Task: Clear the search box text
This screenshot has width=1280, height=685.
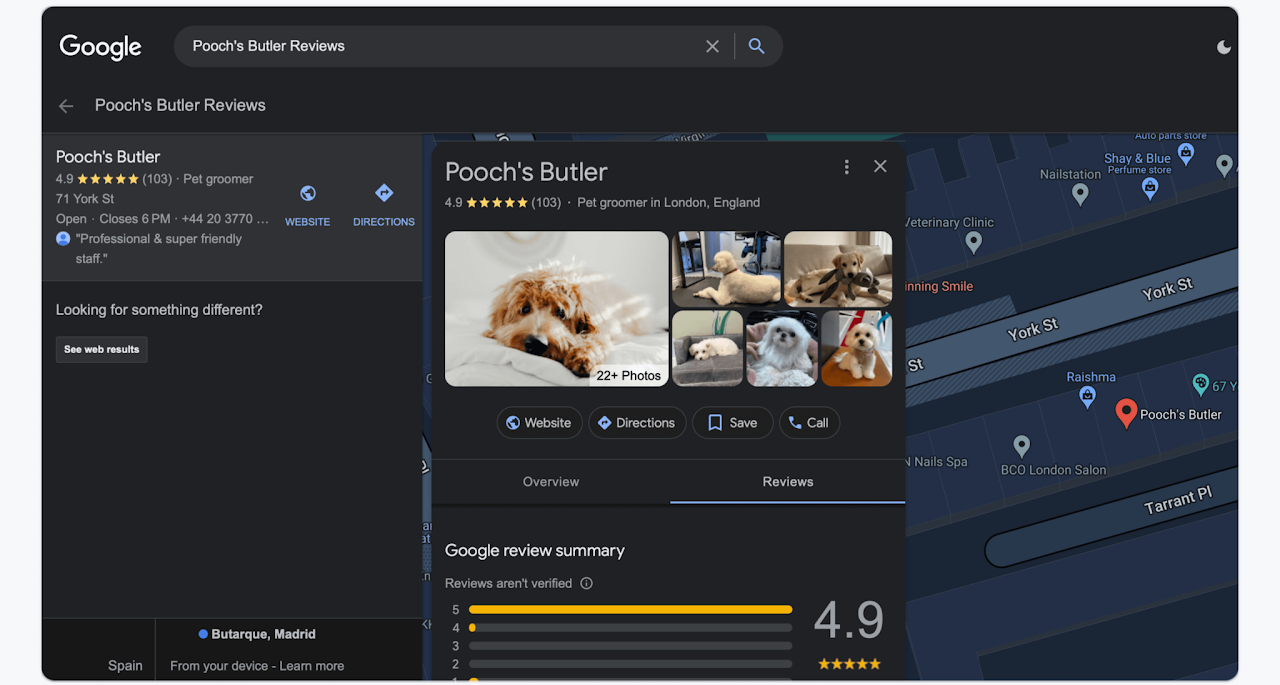Action: point(712,46)
